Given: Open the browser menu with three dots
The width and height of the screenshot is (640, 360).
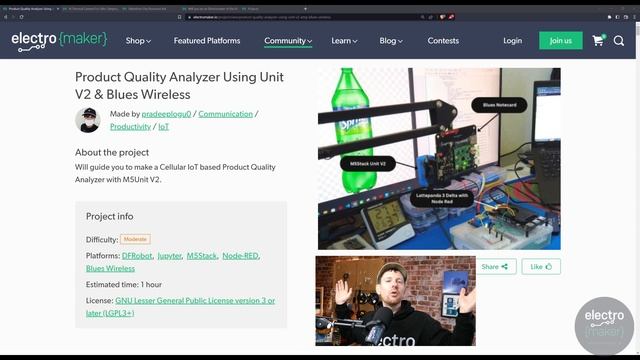Looking at the screenshot, I should pyautogui.click(x=635, y=17).
